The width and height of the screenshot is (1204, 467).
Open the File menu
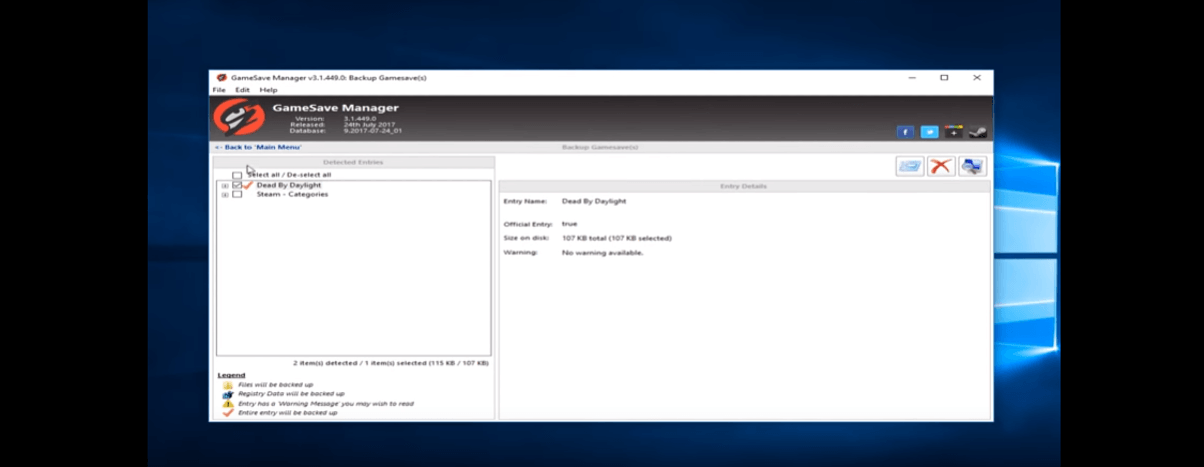pyautogui.click(x=218, y=90)
